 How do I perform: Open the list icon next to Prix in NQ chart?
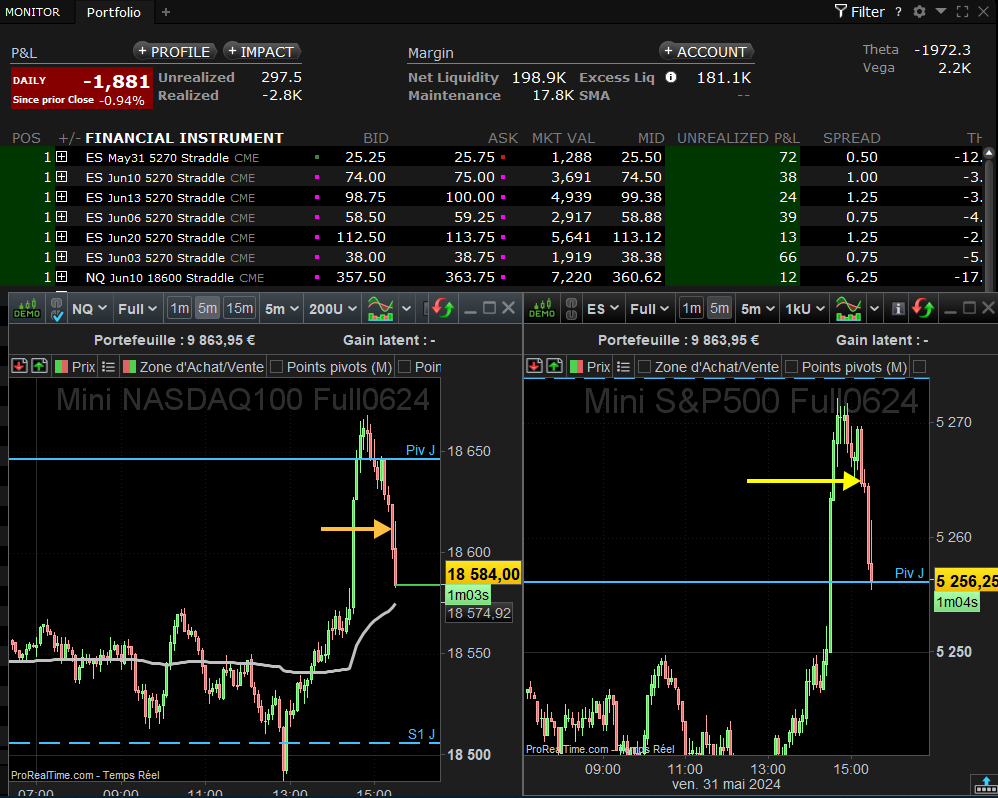[x=108, y=367]
